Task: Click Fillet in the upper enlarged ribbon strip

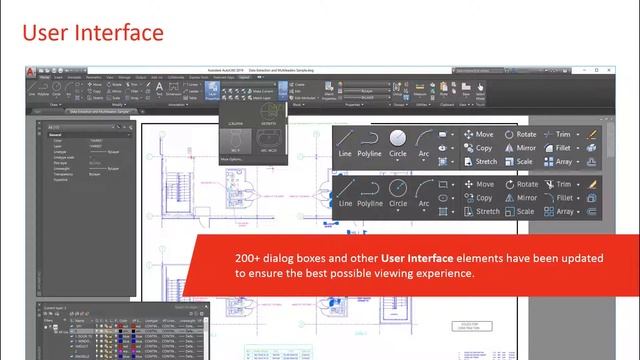Action: (557, 148)
